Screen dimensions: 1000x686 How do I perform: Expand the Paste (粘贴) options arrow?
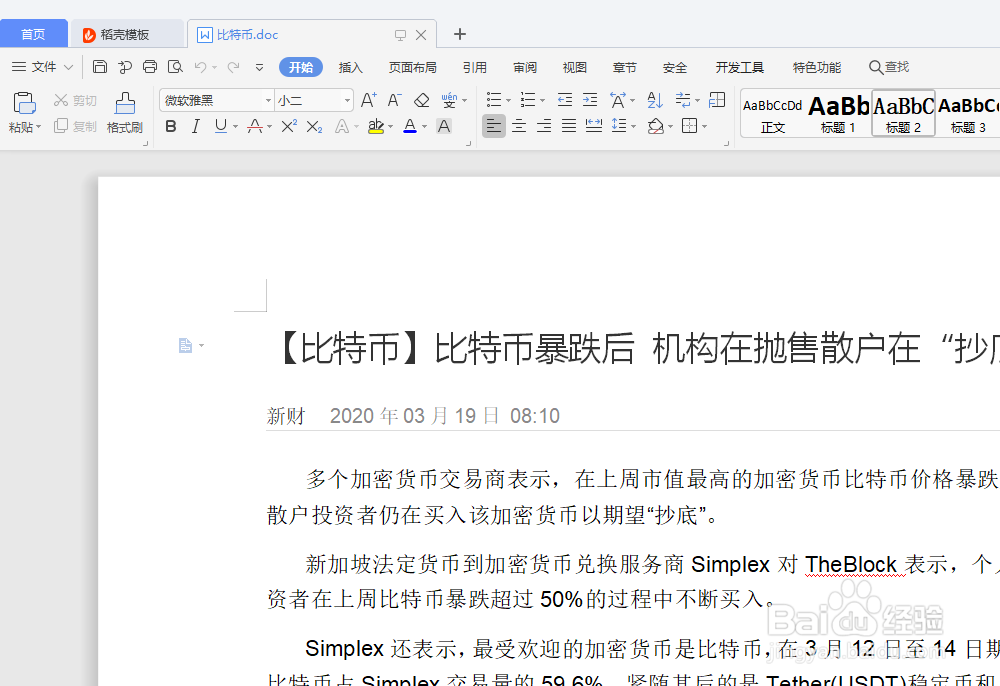(38, 128)
